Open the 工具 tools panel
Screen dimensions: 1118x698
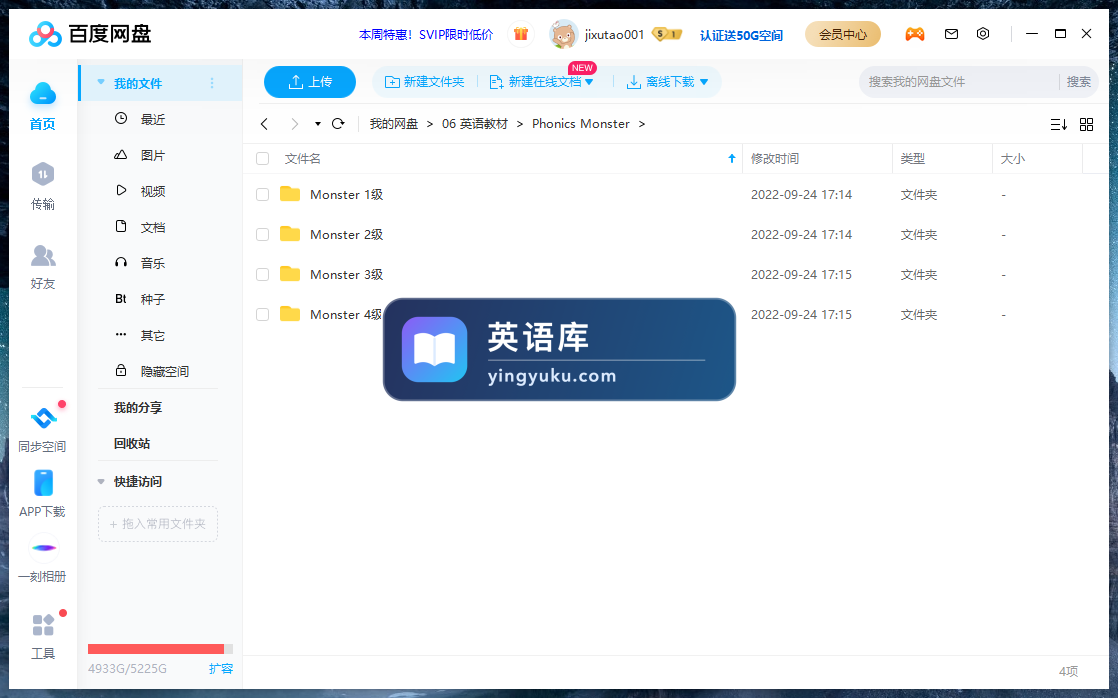43,636
